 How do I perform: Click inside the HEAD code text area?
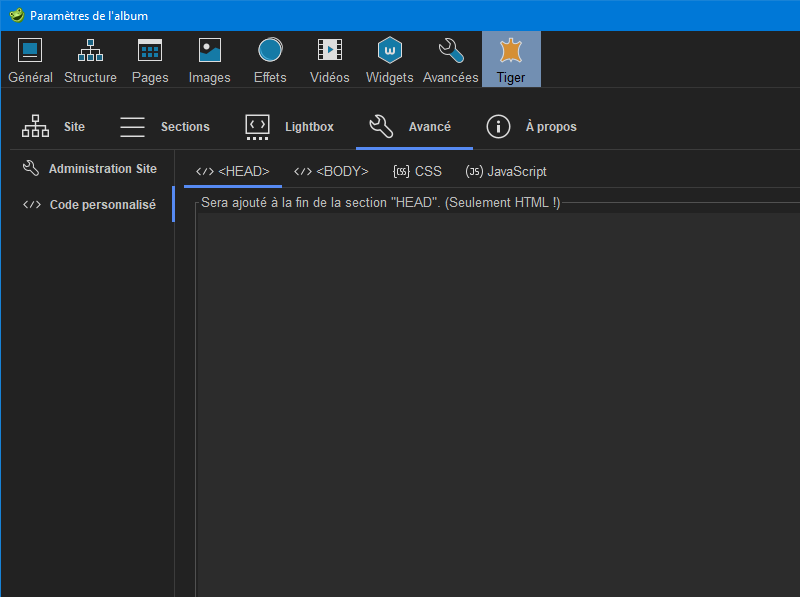pyautogui.click(x=497, y=400)
